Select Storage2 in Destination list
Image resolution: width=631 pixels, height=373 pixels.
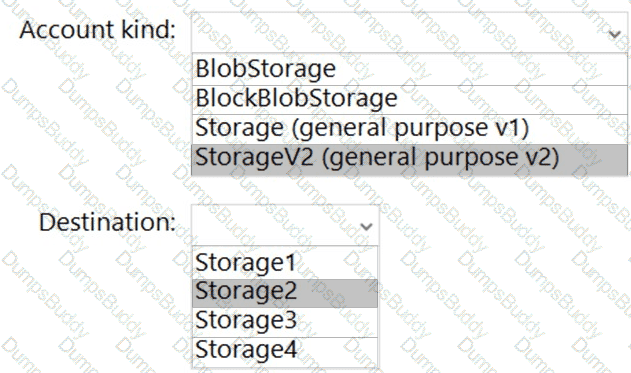coord(285,293)
